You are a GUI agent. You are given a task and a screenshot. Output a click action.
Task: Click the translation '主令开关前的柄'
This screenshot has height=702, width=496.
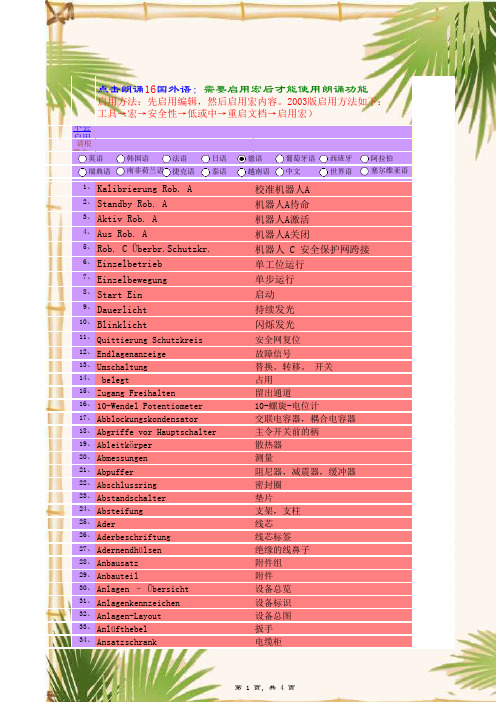pos(287,432)
